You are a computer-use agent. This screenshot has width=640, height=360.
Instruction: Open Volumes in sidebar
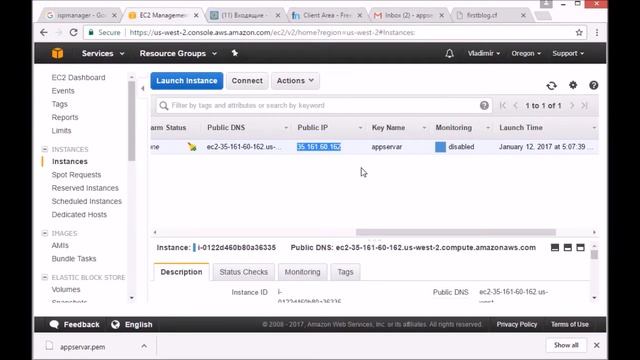click(x=66, y=289)
